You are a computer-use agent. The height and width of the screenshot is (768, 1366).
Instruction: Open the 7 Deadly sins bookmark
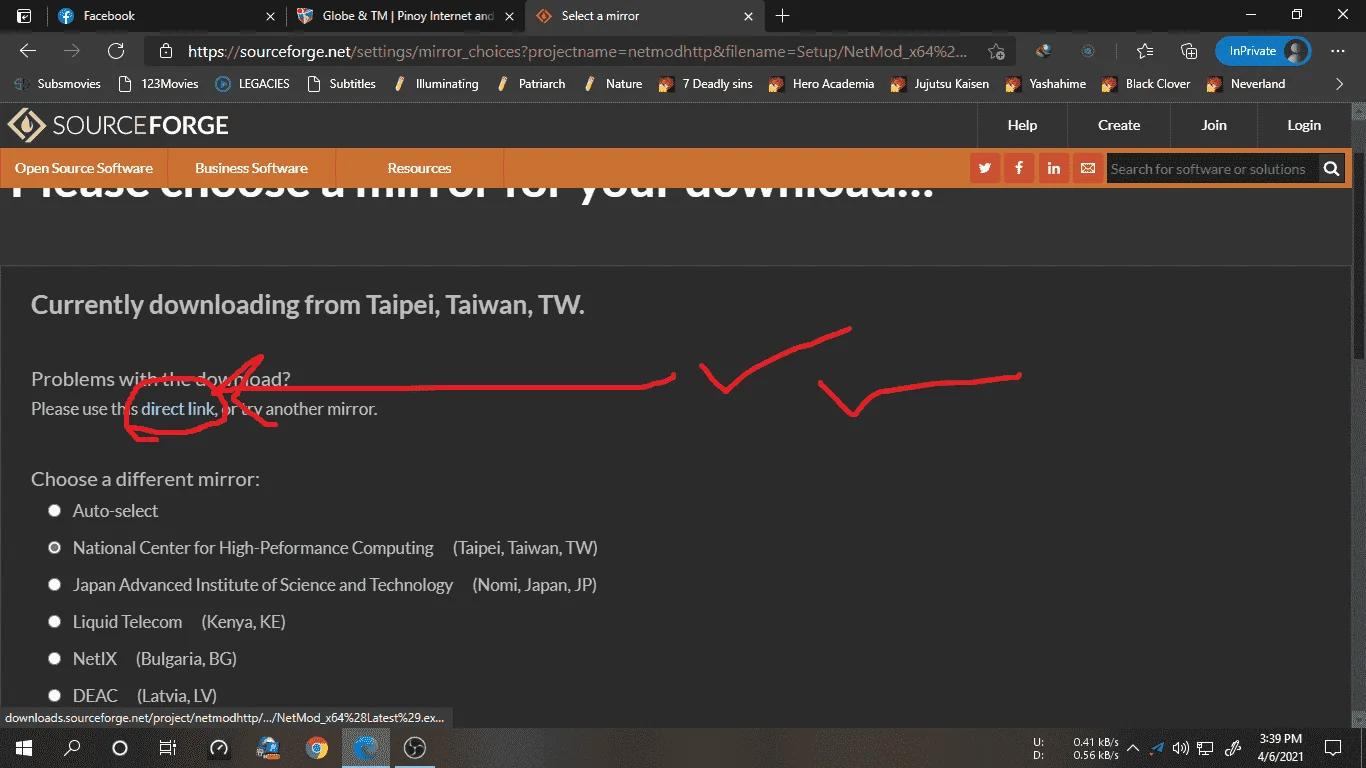706,84
